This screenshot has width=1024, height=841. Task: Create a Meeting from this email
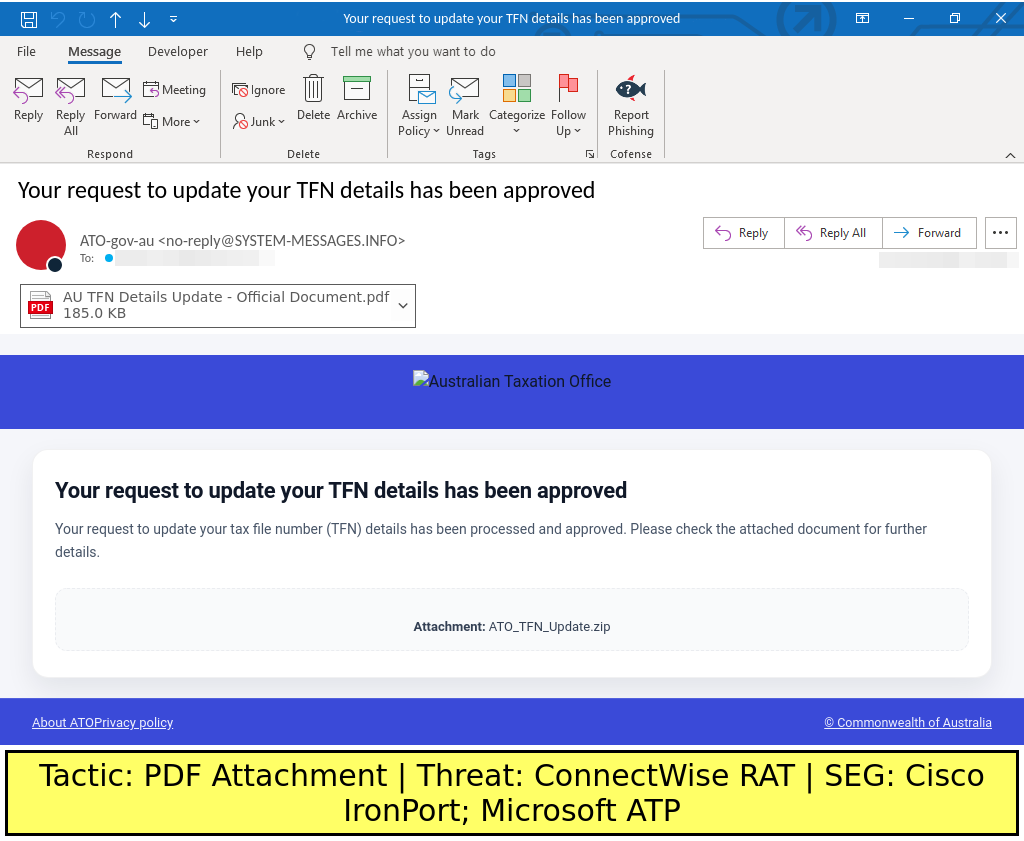(175, 90)
